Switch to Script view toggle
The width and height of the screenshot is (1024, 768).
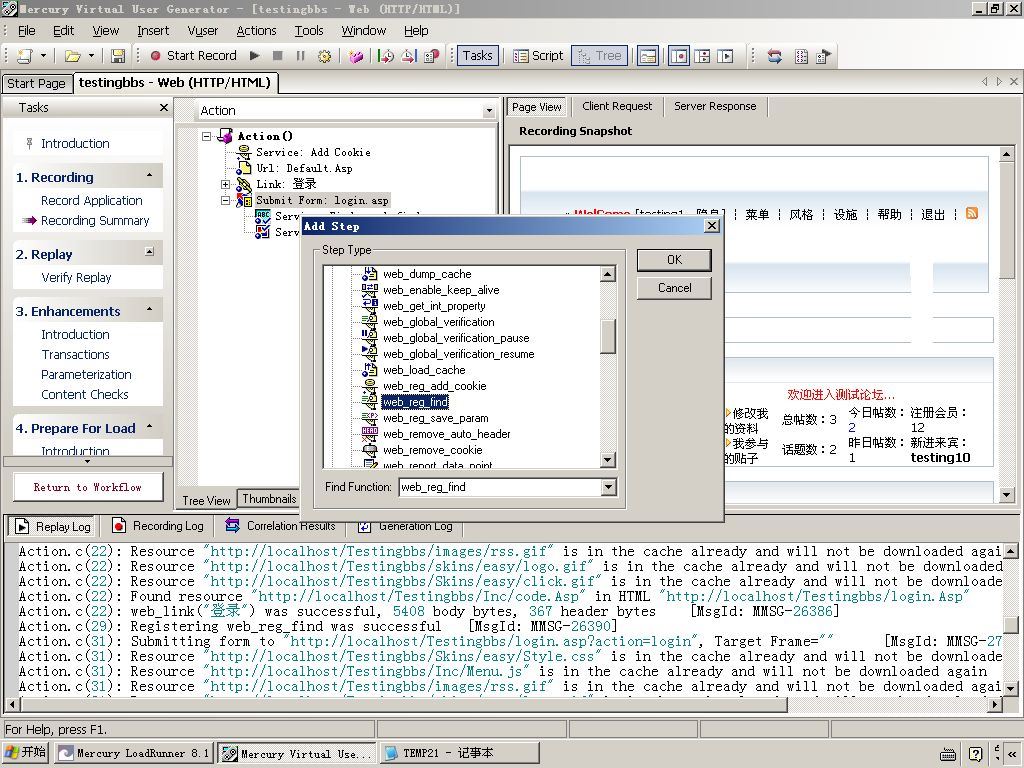(x=538, y=56)
